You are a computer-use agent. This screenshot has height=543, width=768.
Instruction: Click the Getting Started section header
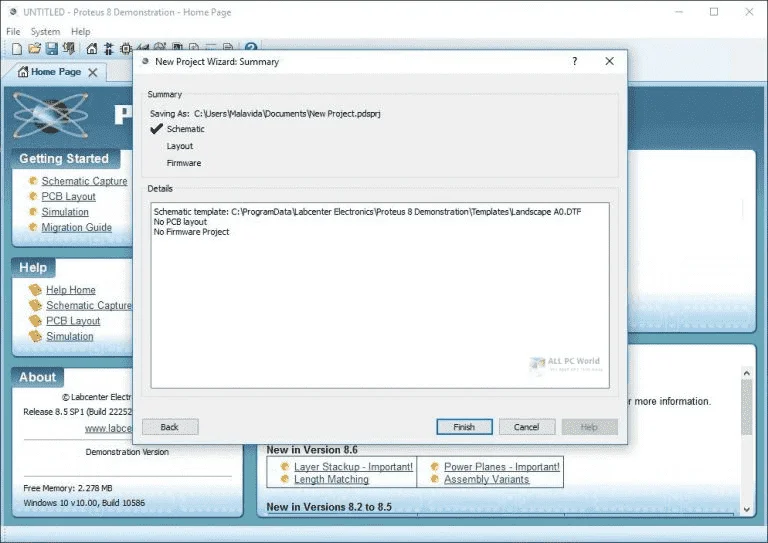(64, 159)
